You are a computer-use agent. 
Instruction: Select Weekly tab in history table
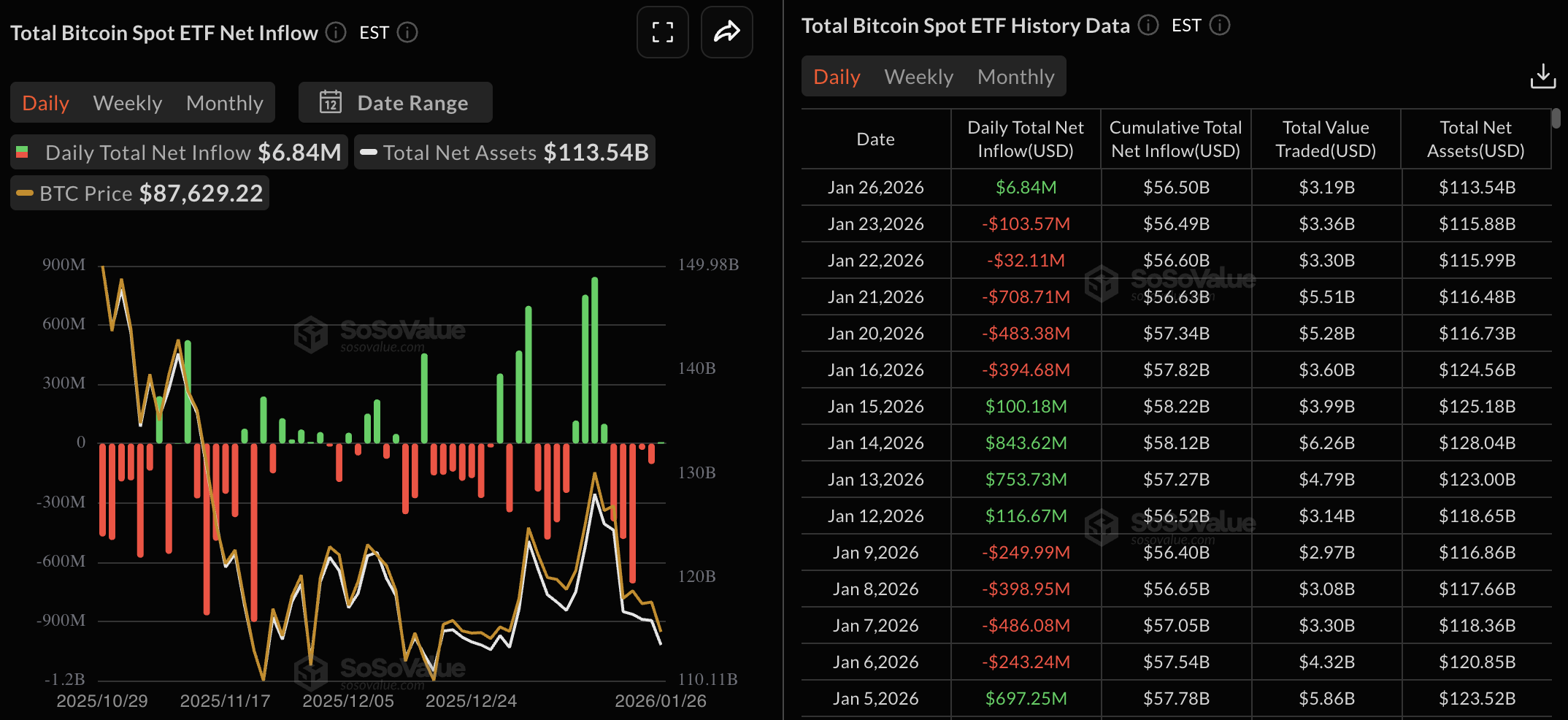[919, 77]
